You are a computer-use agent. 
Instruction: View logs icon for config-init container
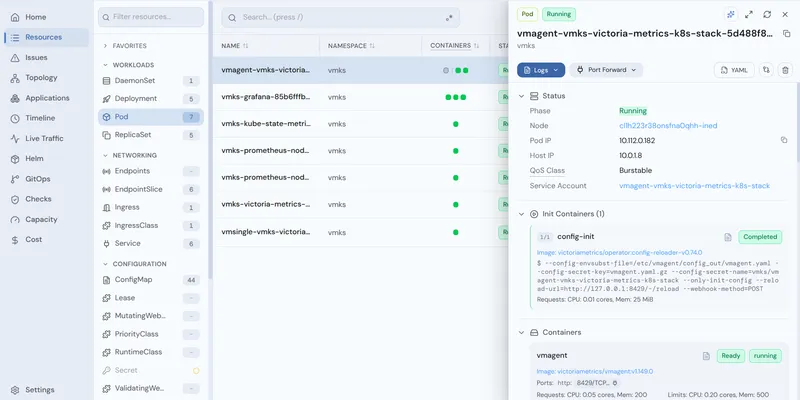[728, 237]
